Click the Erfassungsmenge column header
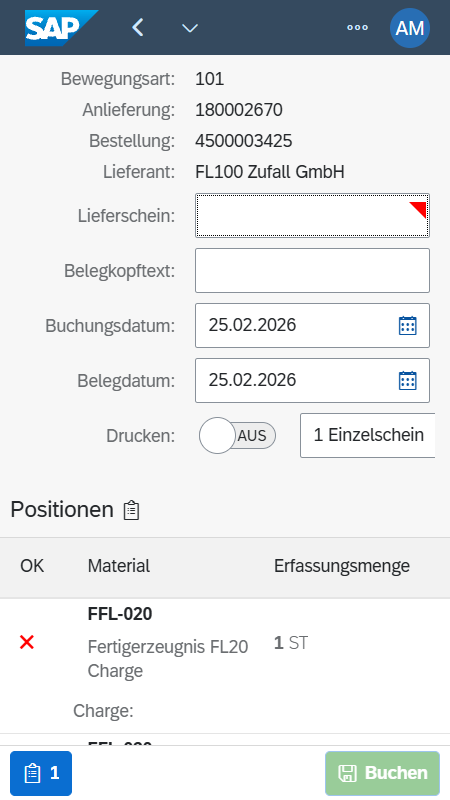The width and height of the screenshot is (450, 800). point(342,566)
